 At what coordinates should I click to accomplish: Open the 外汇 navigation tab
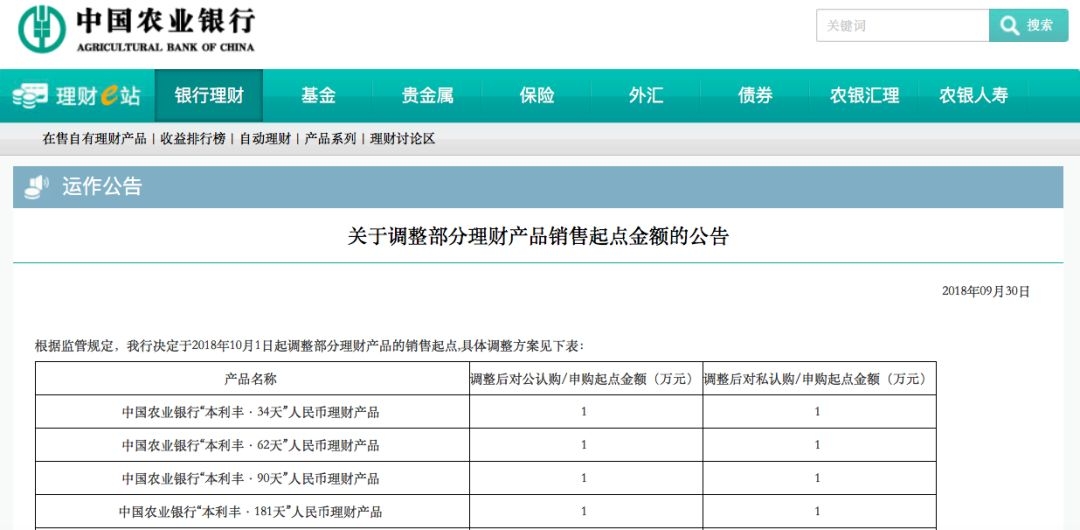645,95
